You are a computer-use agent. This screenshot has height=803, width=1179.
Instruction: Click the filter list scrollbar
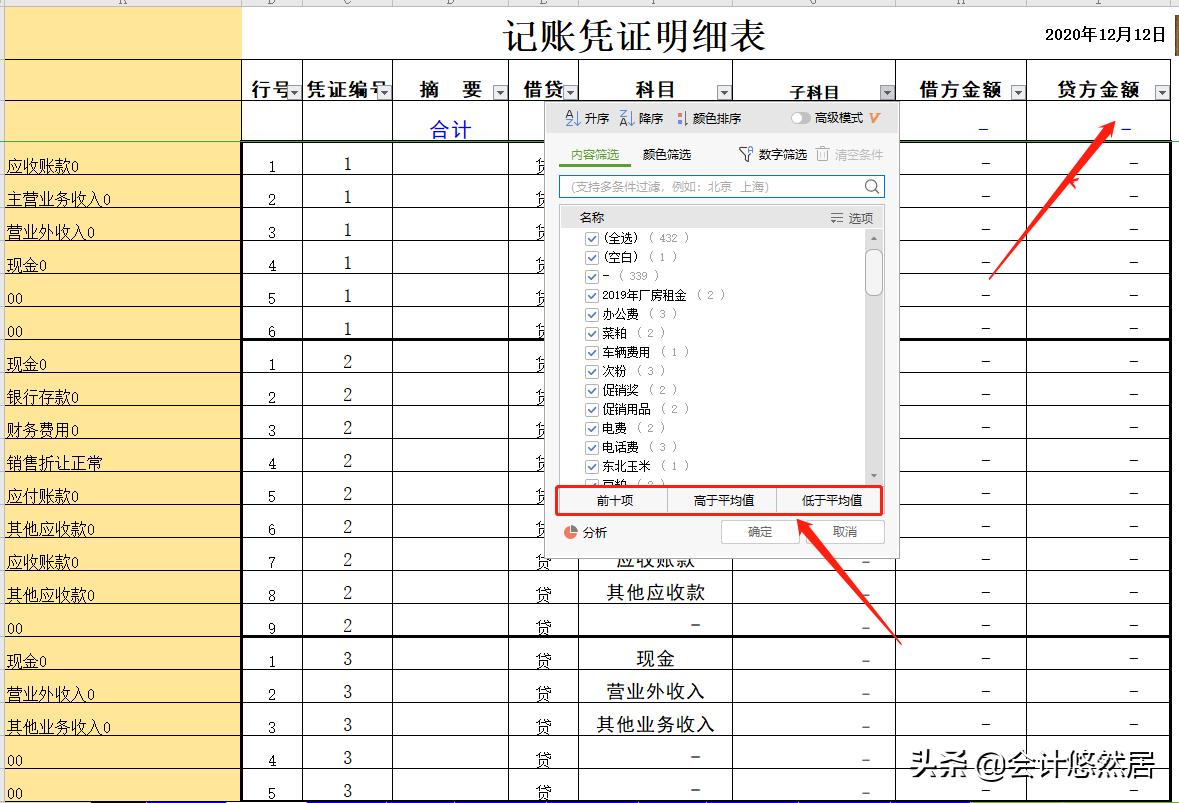point(875,270)
